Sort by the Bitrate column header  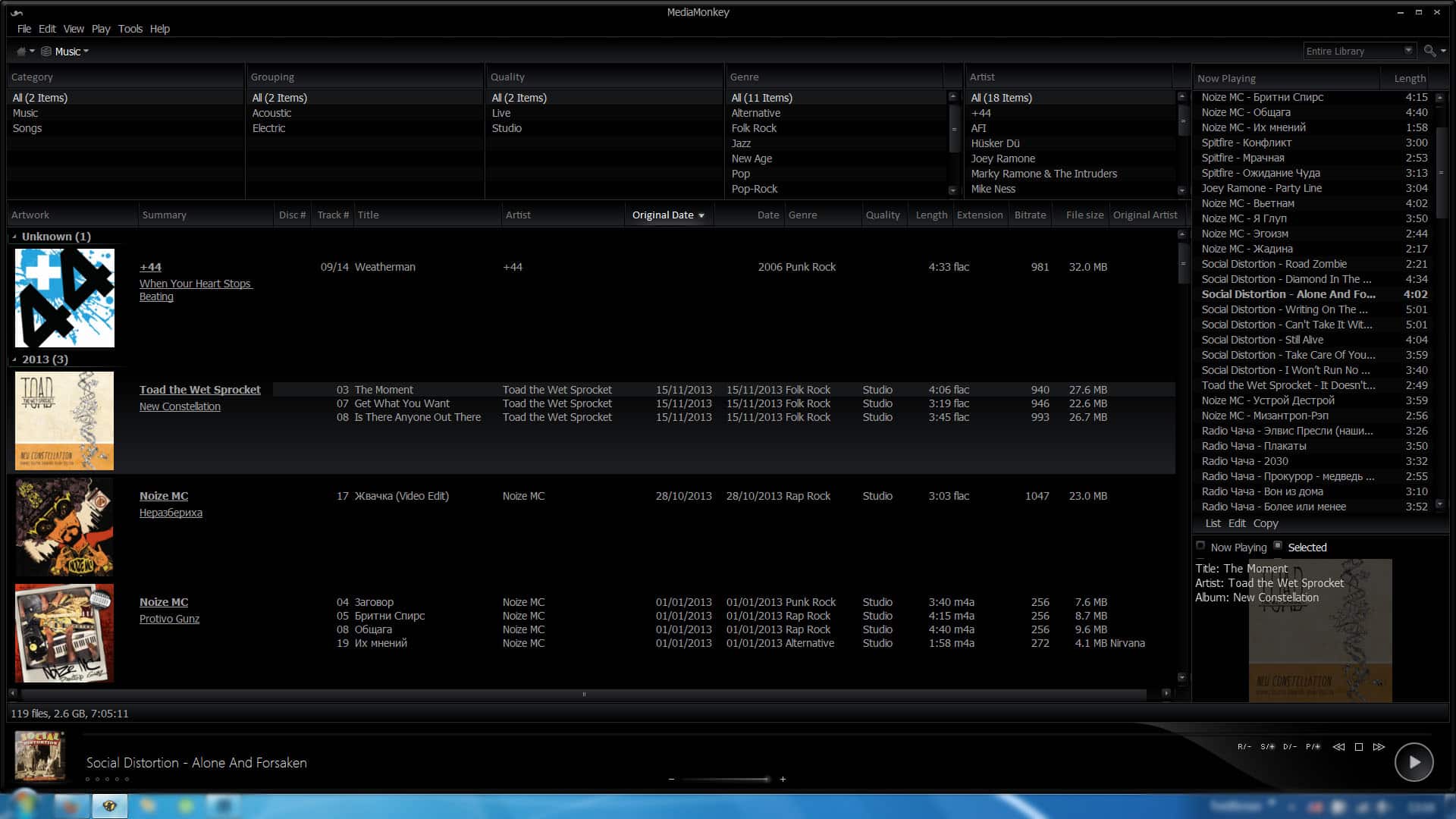click(x=1030, y=215)
